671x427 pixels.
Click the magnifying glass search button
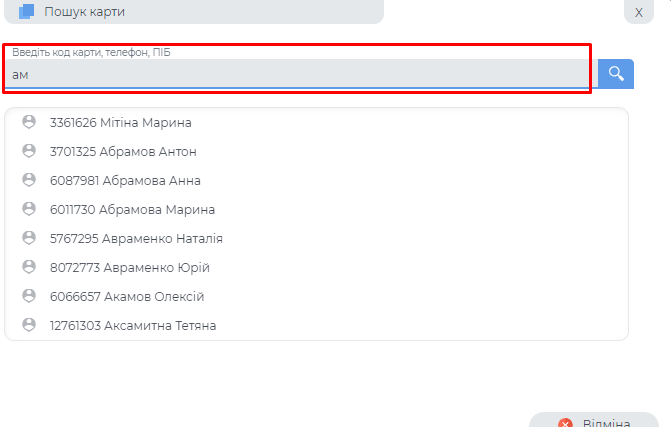pyautogui.click(x=616, y=73)
